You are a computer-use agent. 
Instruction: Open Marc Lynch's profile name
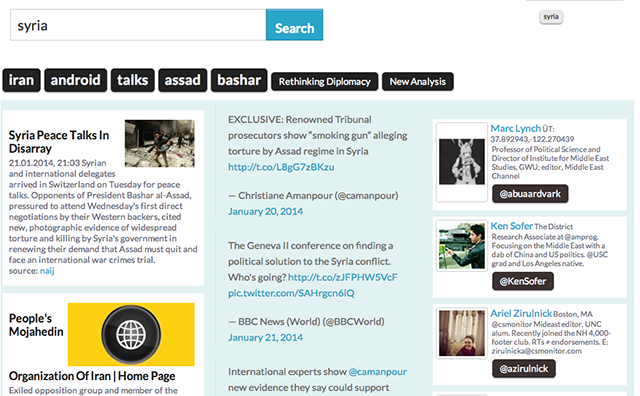click(x=516, y=129)
